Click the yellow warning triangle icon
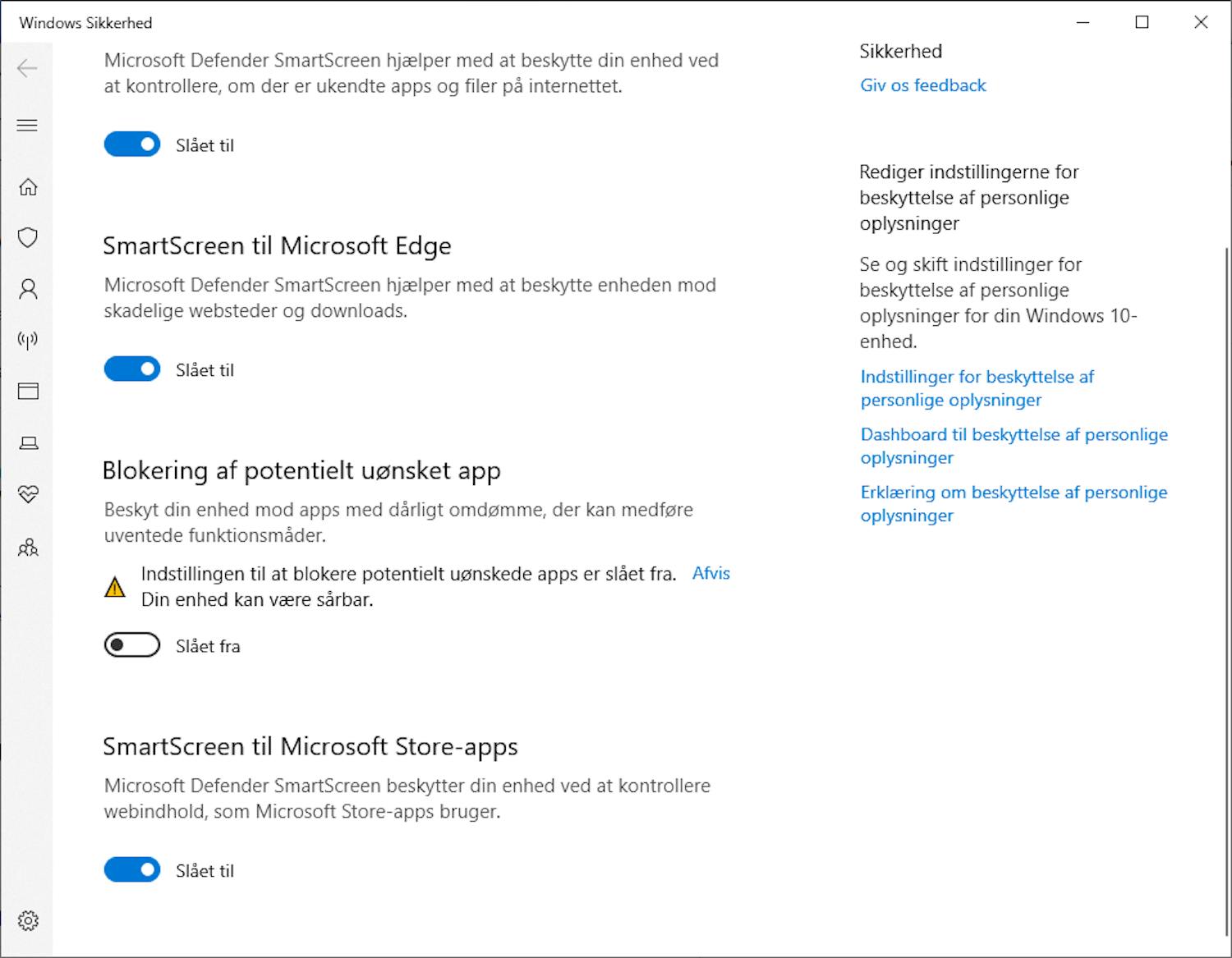The image size is (1232, 958). click(x=116, y=586)
